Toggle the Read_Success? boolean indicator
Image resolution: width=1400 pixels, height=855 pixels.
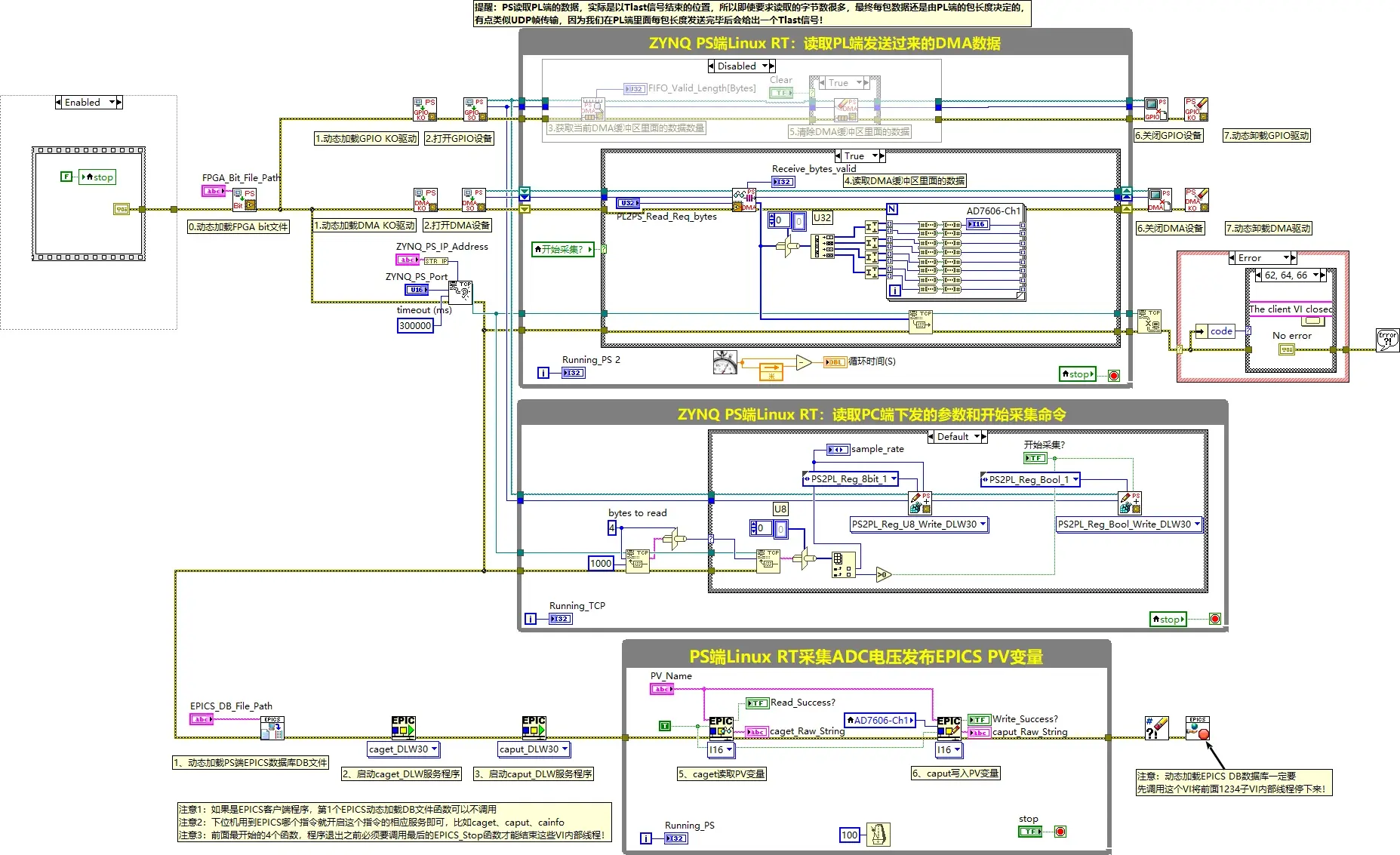click(757, 703)
